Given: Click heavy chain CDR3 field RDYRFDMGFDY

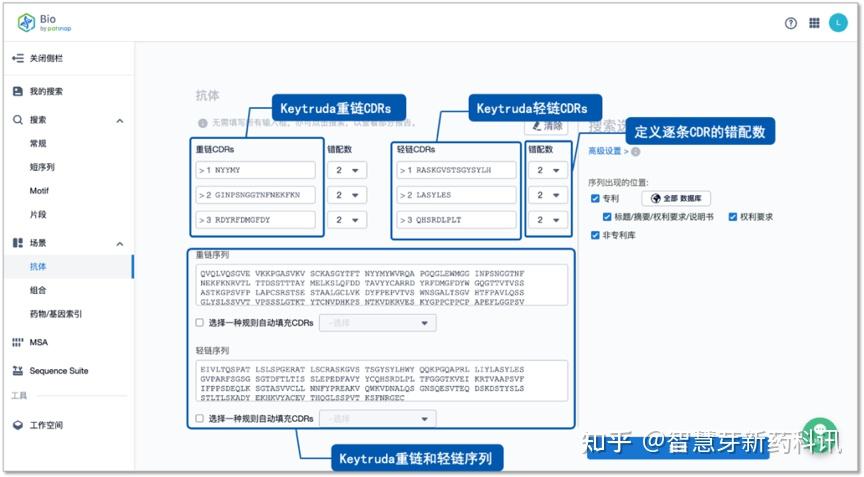Looking at the screenshot, I should click(256, 220).
